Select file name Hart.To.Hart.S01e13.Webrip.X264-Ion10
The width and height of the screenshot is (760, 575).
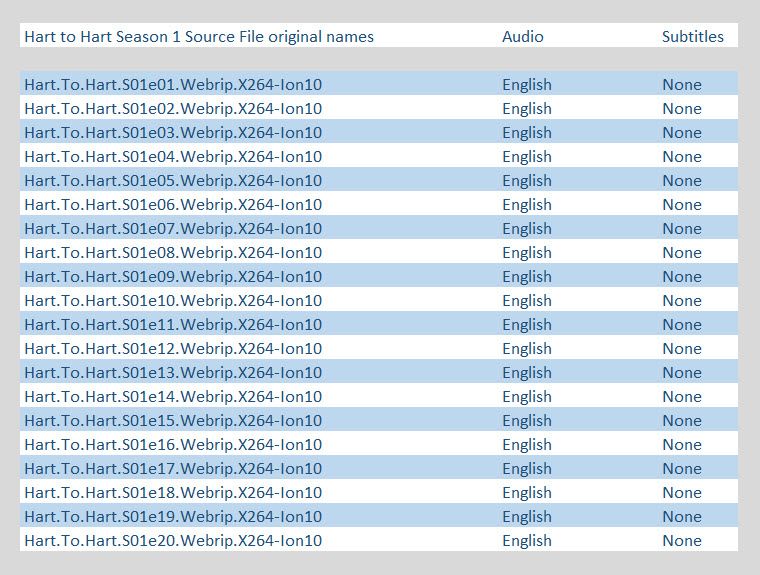coord(173,372)
